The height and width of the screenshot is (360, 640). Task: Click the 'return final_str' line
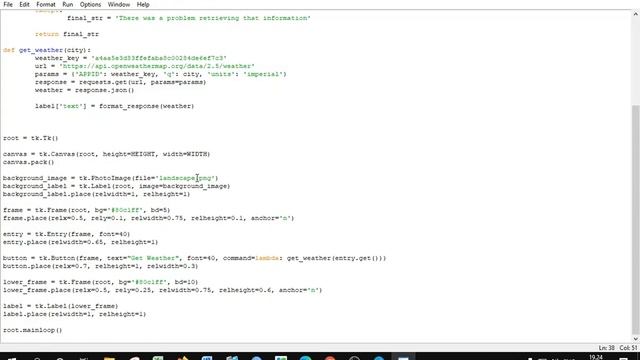tap(67, 34)
